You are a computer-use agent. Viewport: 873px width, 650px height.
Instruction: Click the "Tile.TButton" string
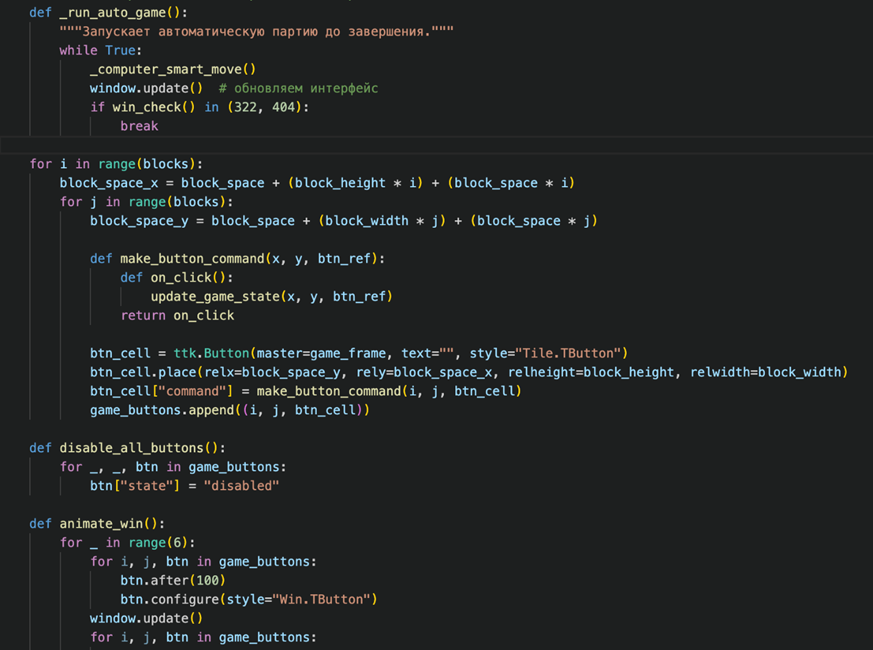tap(567, 353)
